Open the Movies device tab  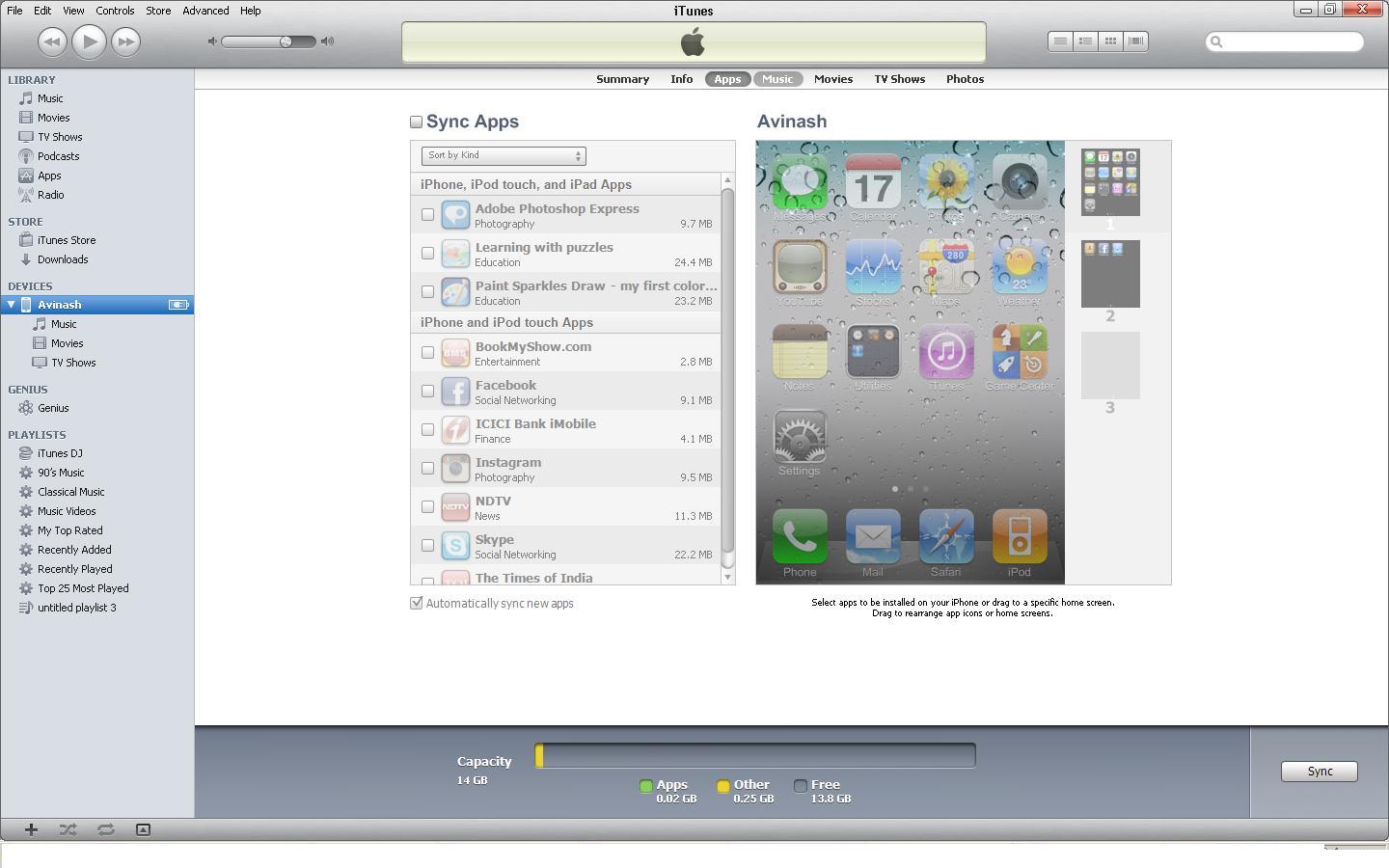pos(833,79)
